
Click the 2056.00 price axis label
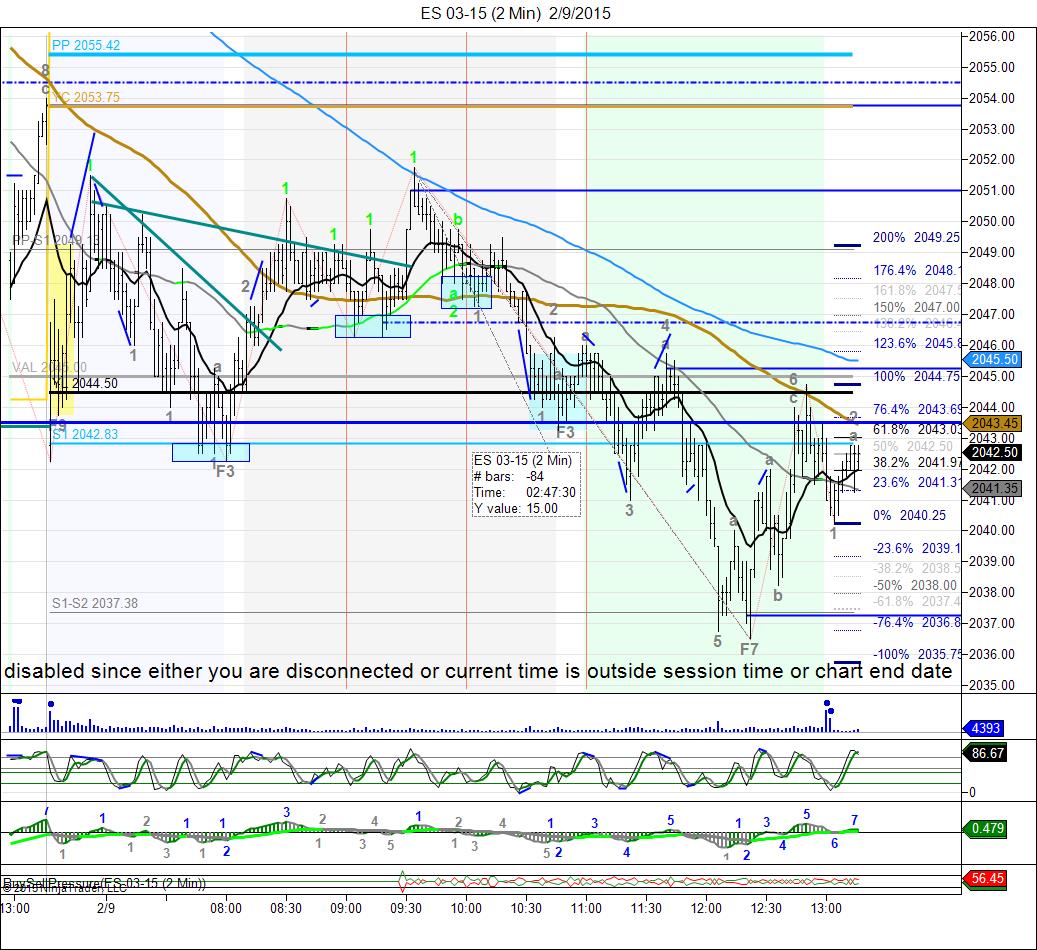(991, 36)
